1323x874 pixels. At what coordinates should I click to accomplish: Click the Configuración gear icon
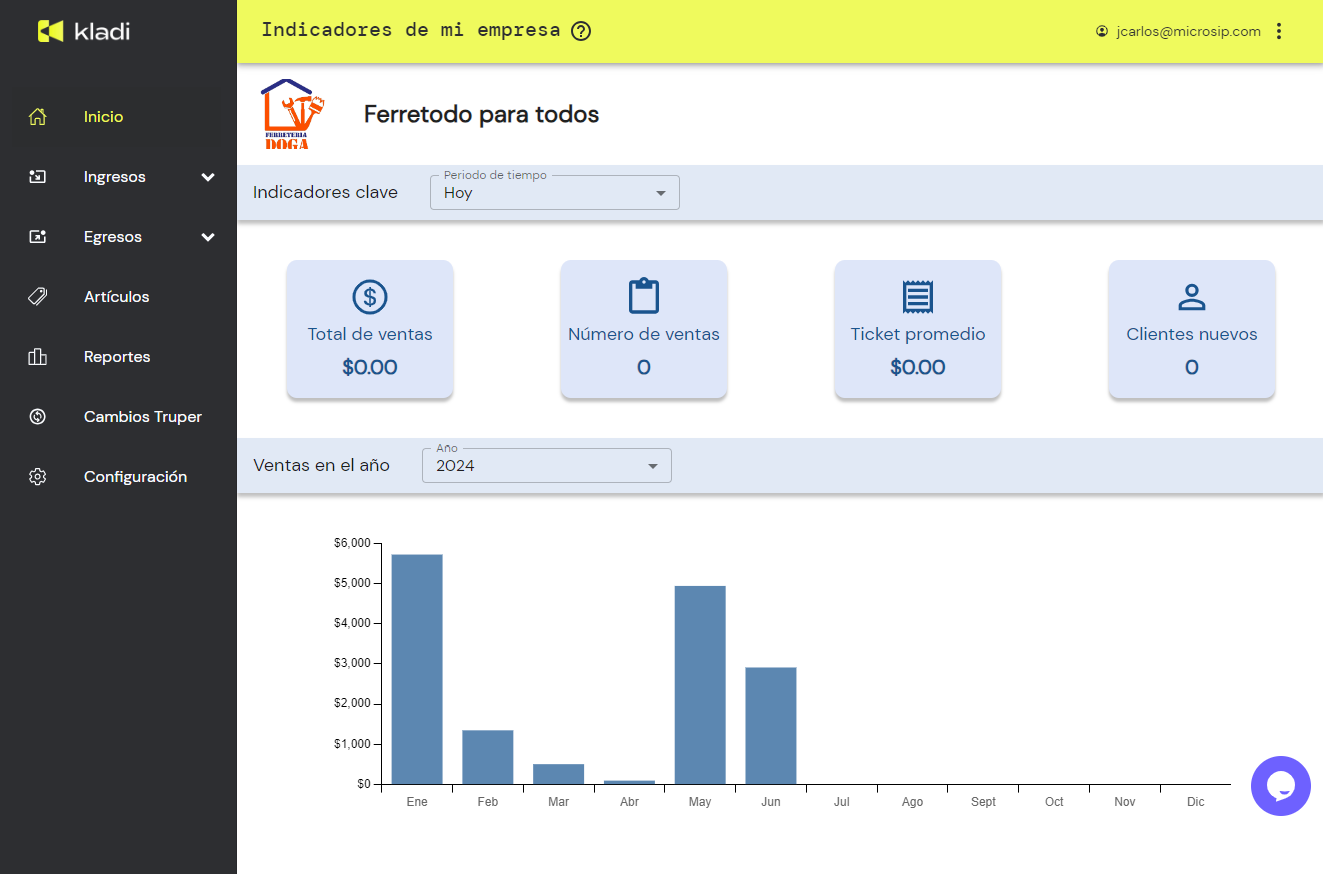click(x=38, y=477)
